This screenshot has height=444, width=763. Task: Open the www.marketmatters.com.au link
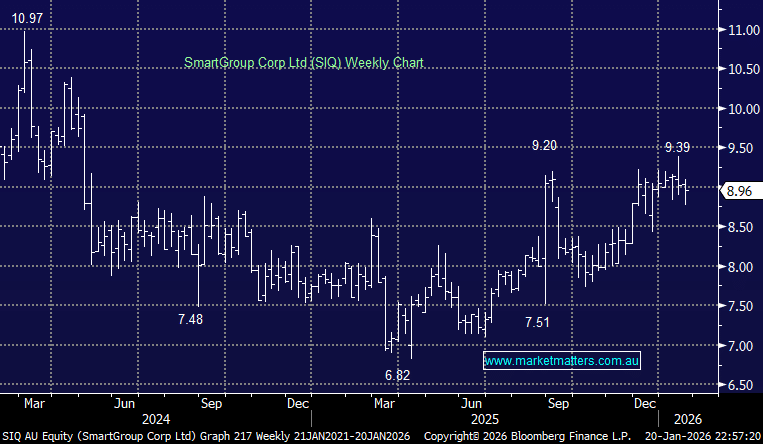[562, 360]
